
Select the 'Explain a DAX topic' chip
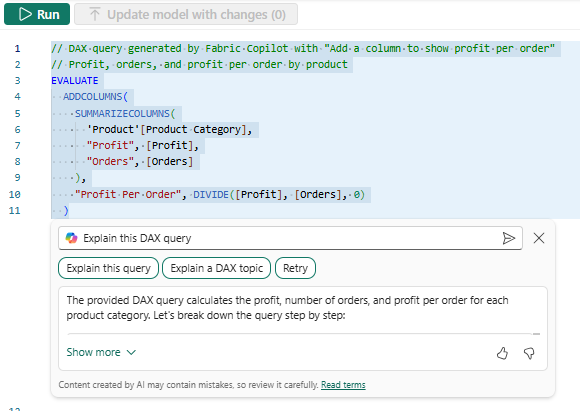point(217,268)
